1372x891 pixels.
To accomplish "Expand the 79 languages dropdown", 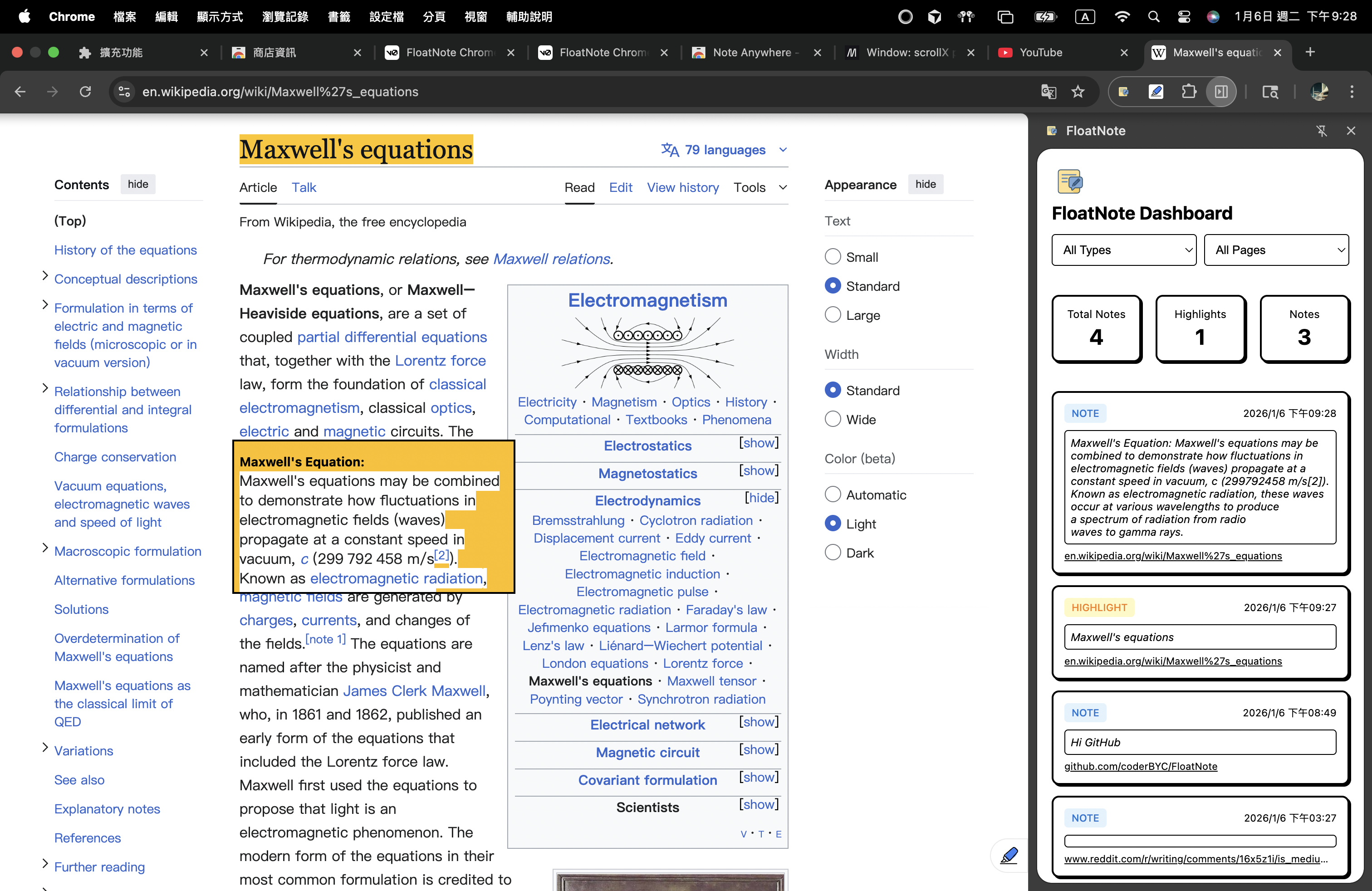I will point(724,150).
